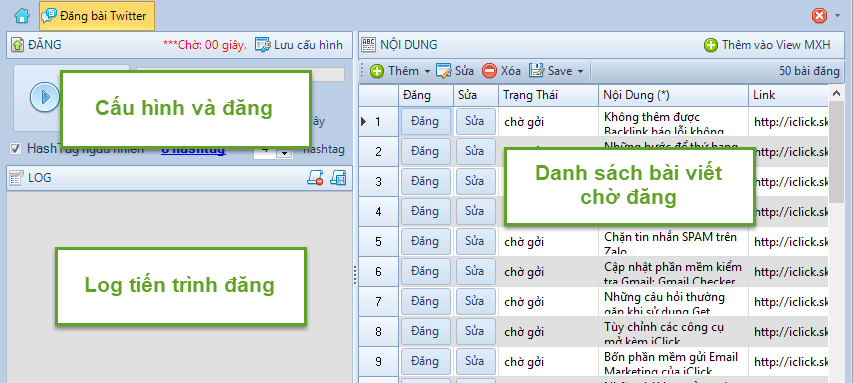Save the log using disk icon
The height and width of the screenshot is (383, 853).
[x=339, y=177]
